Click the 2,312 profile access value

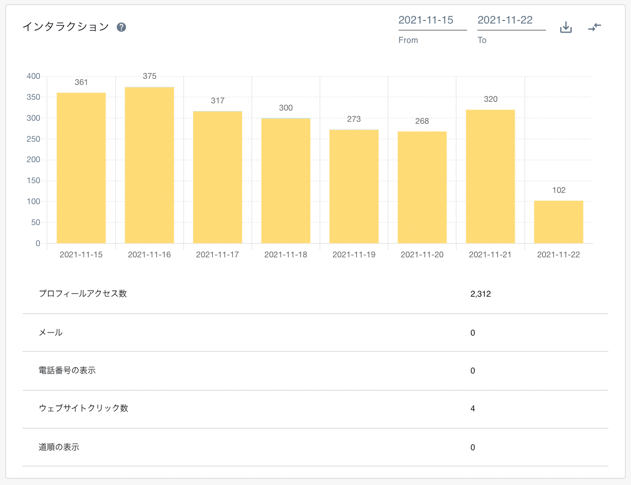480,294
